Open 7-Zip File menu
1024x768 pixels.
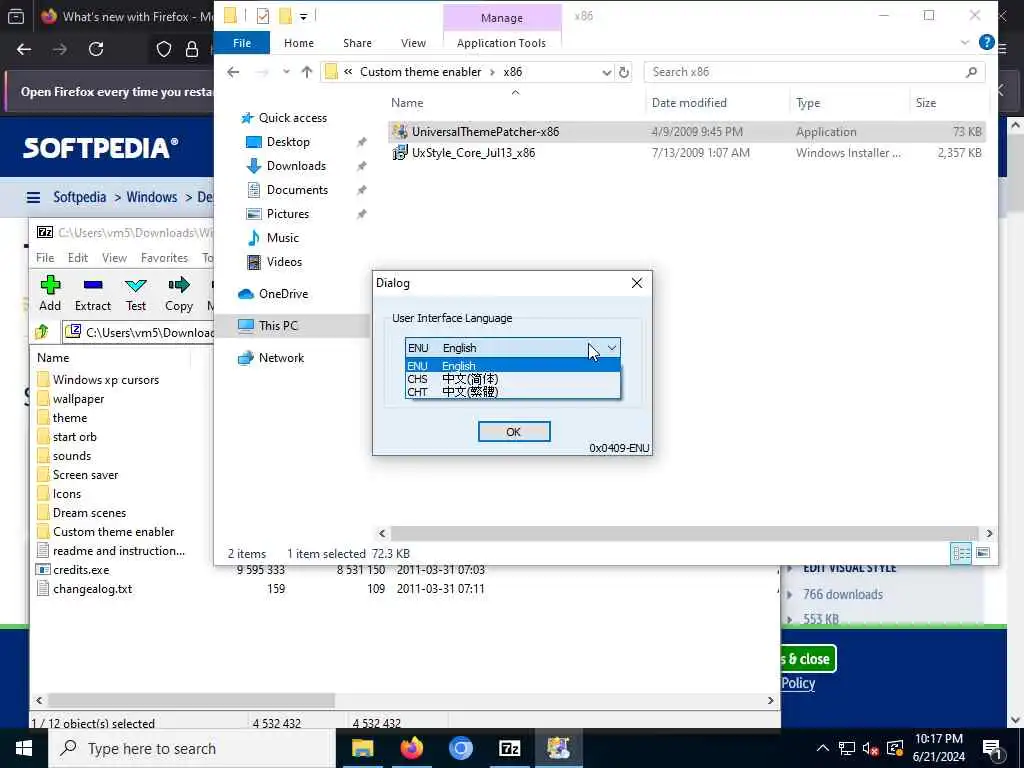[x=45, y=258]
